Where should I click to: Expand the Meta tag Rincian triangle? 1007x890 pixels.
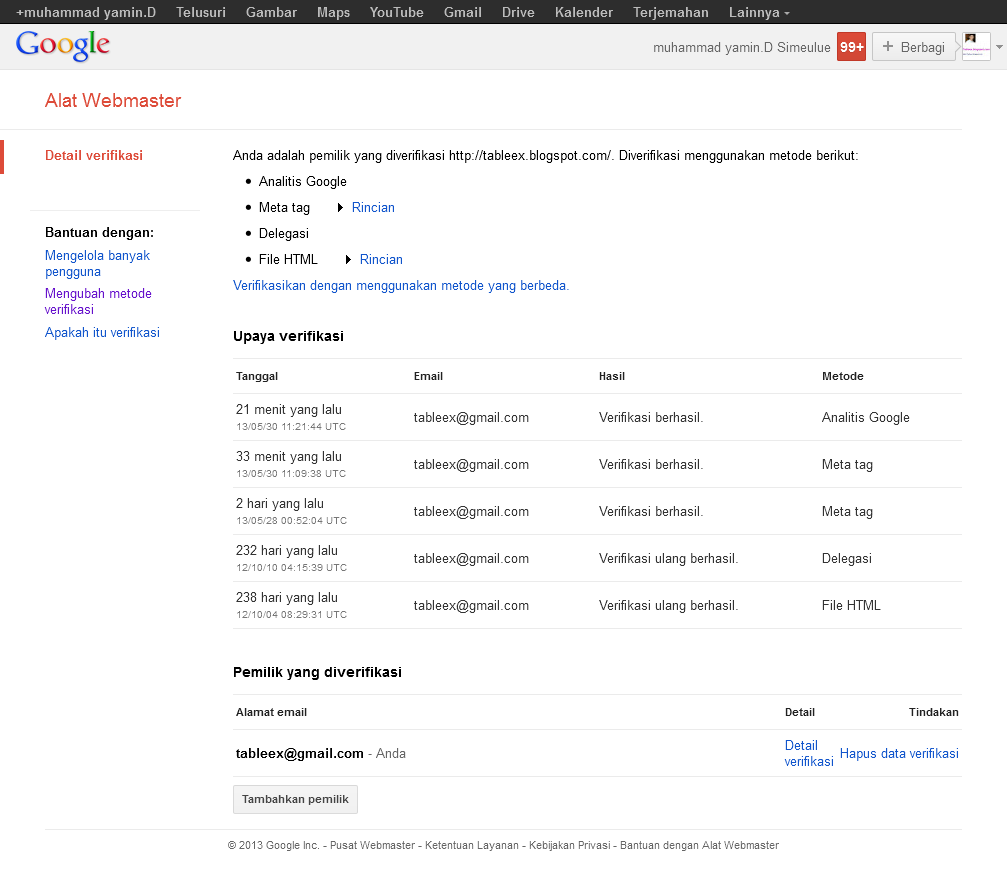340,207
